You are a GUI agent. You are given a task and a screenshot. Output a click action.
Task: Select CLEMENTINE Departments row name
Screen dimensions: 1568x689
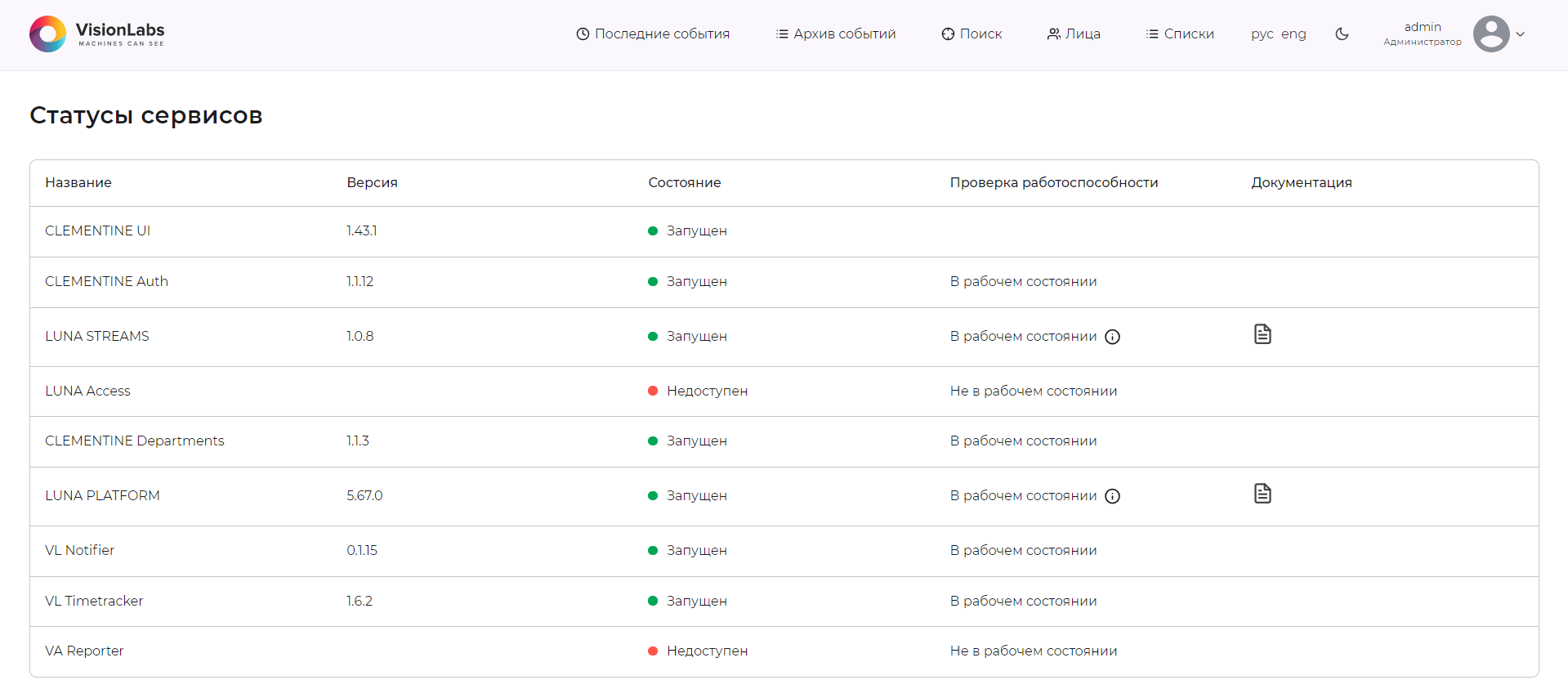coord(135,441)
